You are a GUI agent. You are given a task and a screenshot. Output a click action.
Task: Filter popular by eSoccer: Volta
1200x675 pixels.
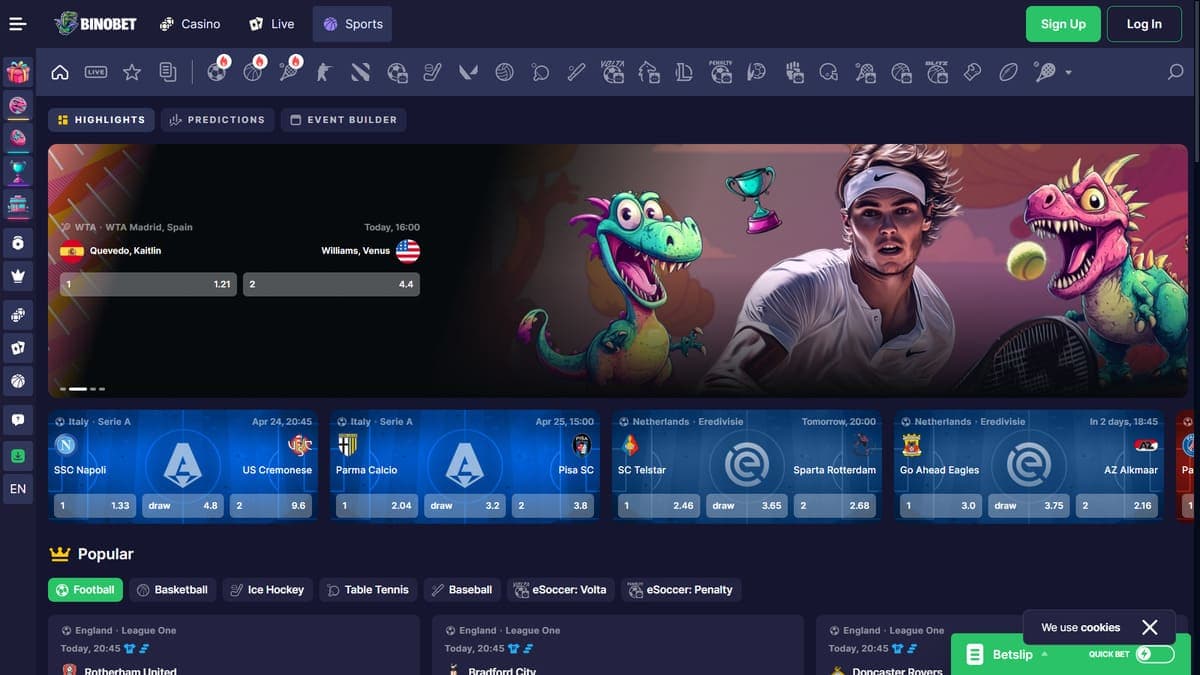(x=560, y=590)
